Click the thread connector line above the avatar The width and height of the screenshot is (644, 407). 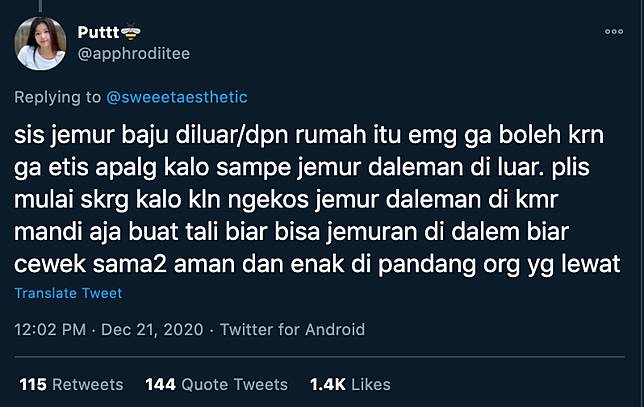tap(40, 5)
